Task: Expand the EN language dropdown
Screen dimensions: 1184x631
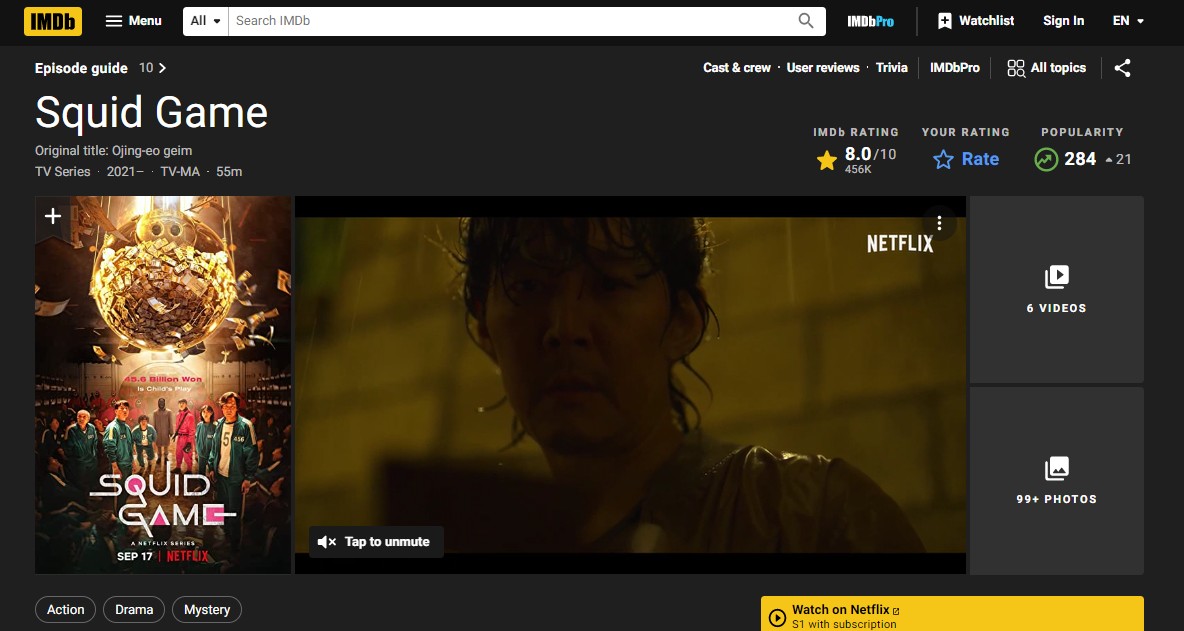Action: click(x=1128, y=21)
